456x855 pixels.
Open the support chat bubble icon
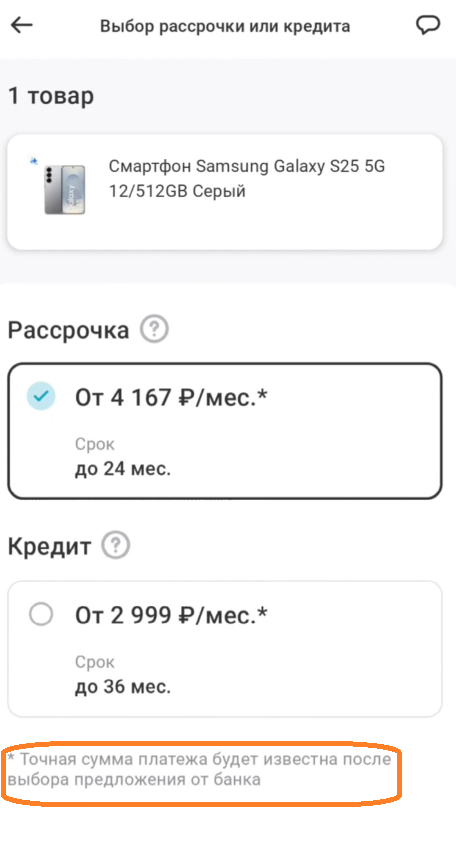[427, 26]
